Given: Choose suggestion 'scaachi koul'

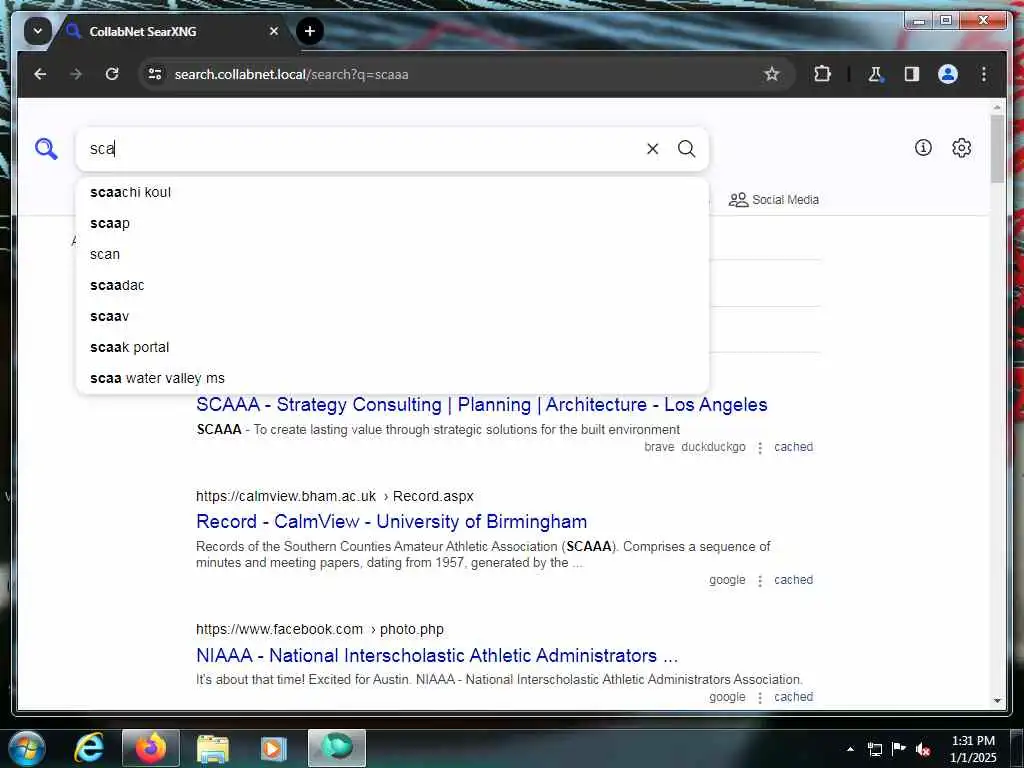Looking at the screenshot, I should (x=392, y=193).
